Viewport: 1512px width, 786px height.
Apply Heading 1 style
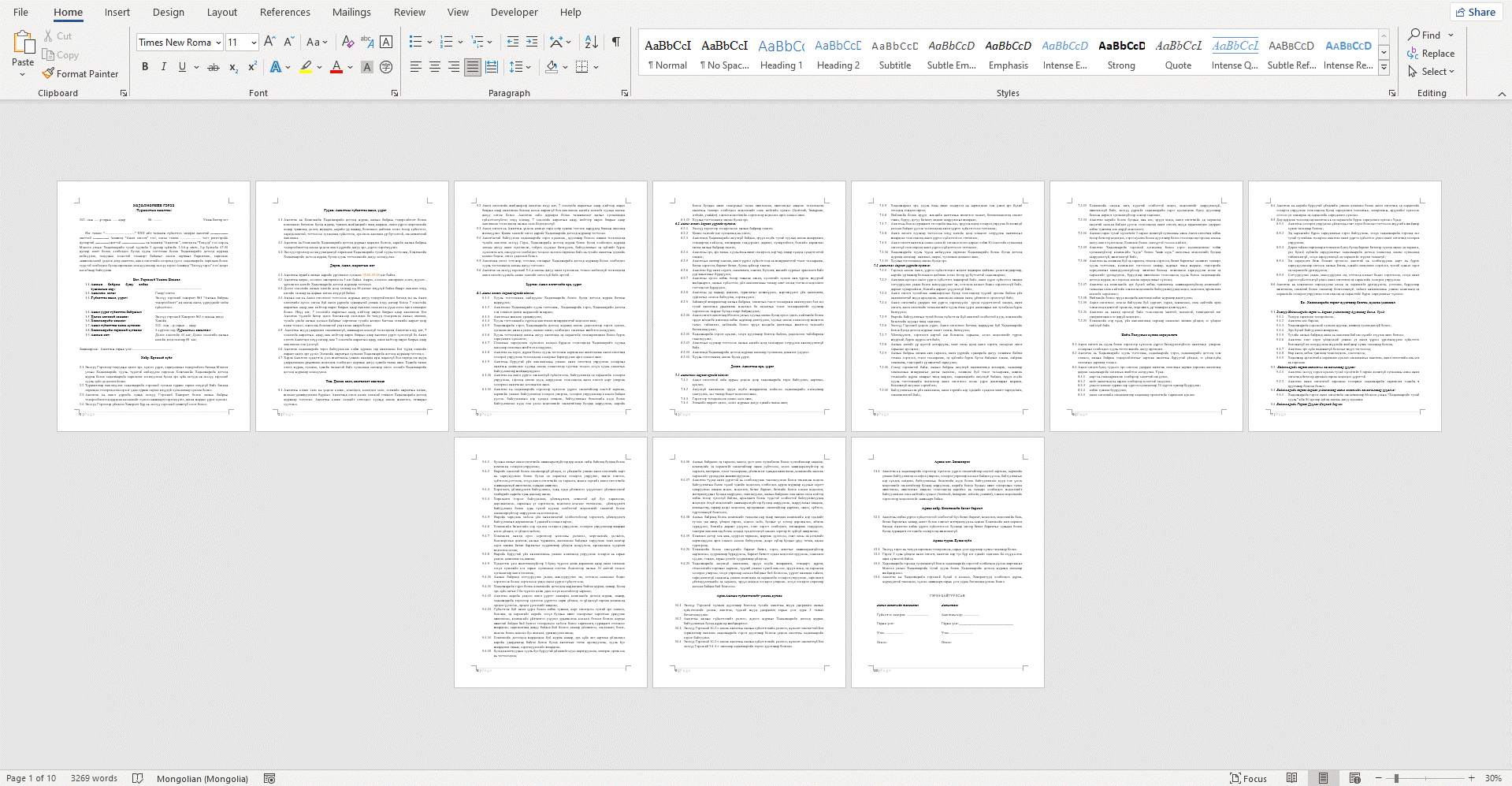click(x=782, y=54)
